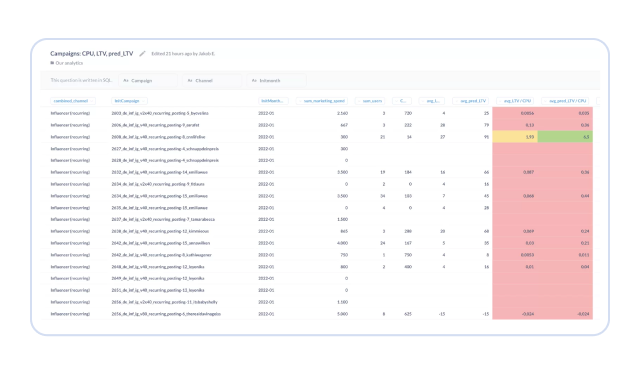Open the truncated 'avg_L...' column header
The height and width of the screenshot is (366, 640).
[x=431, y=101]
